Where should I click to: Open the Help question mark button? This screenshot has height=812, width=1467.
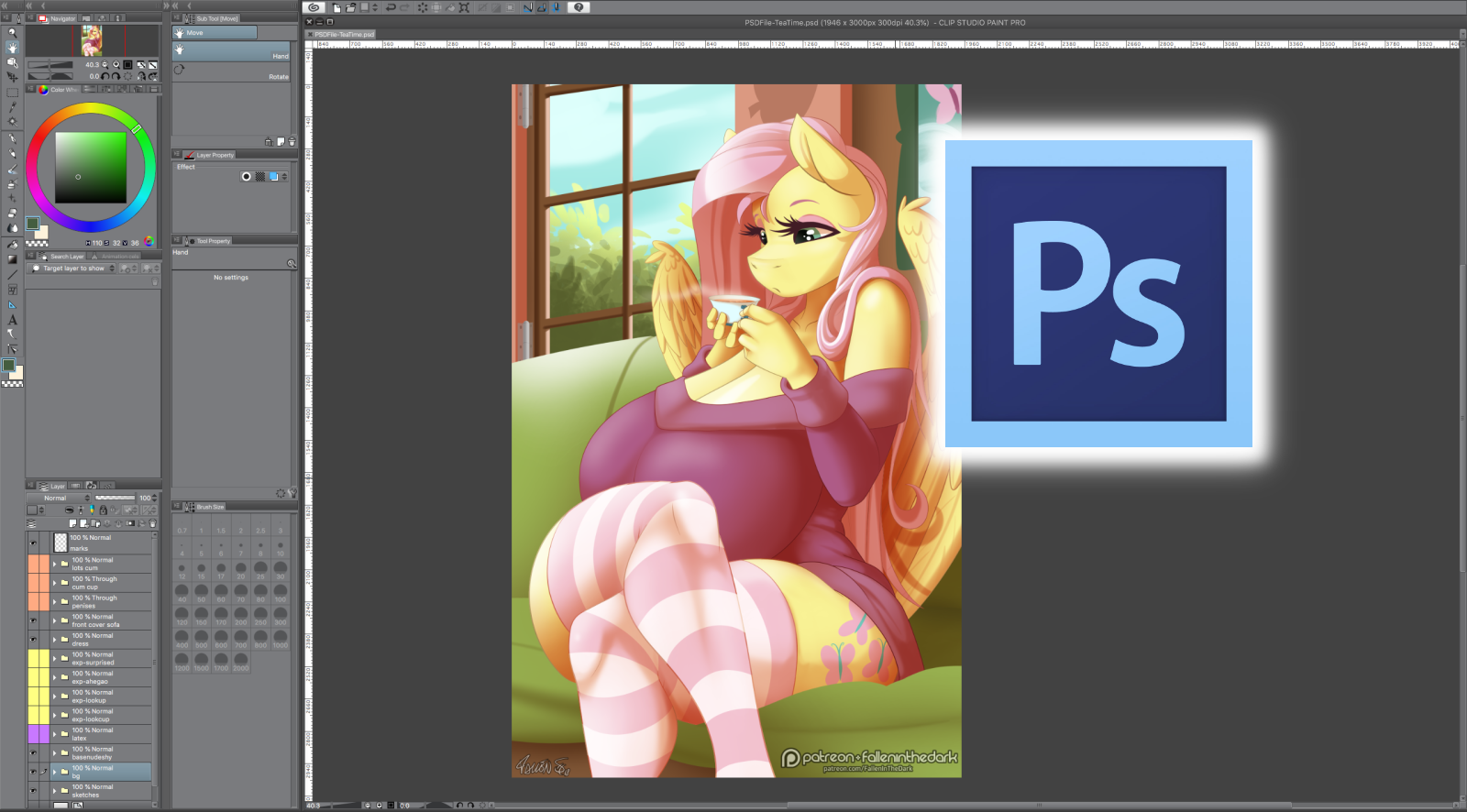click(579, 7)
